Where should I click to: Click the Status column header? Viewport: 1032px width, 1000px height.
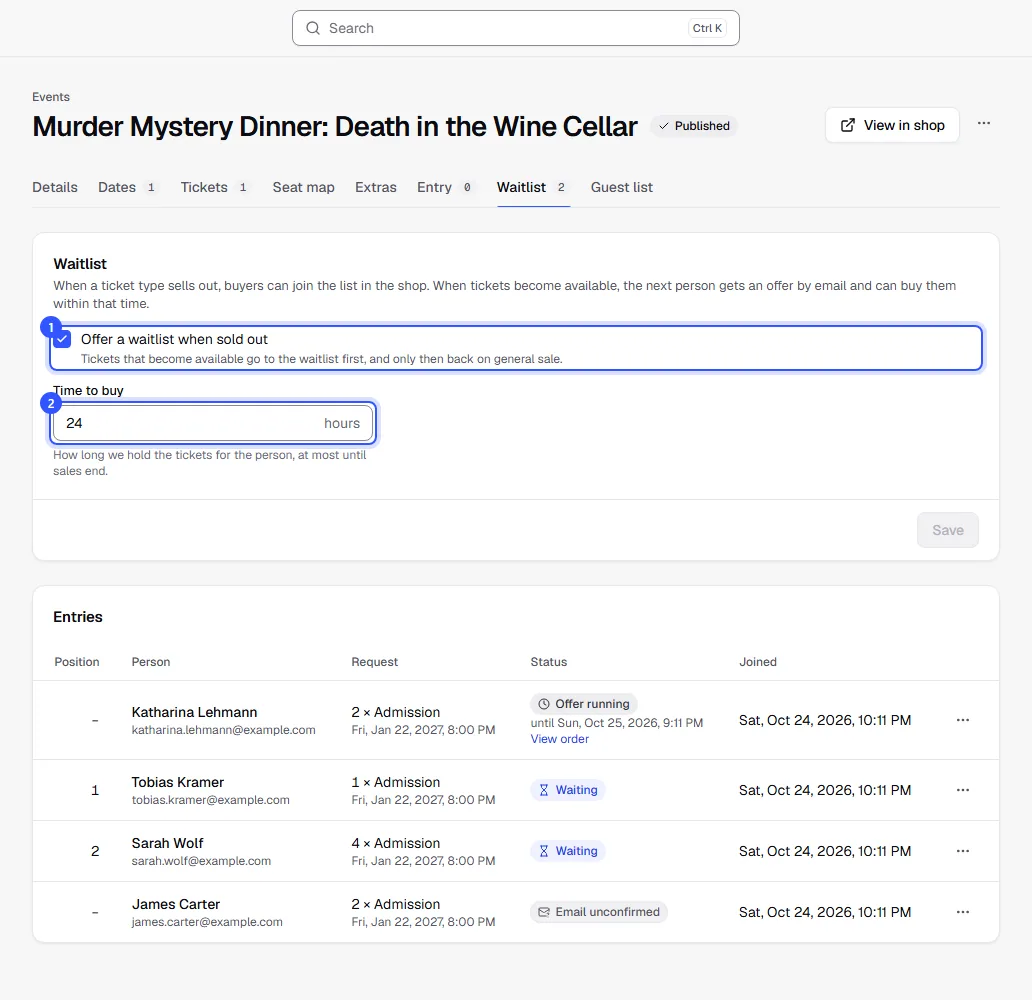pyautogui.click(x=548, y=662)
